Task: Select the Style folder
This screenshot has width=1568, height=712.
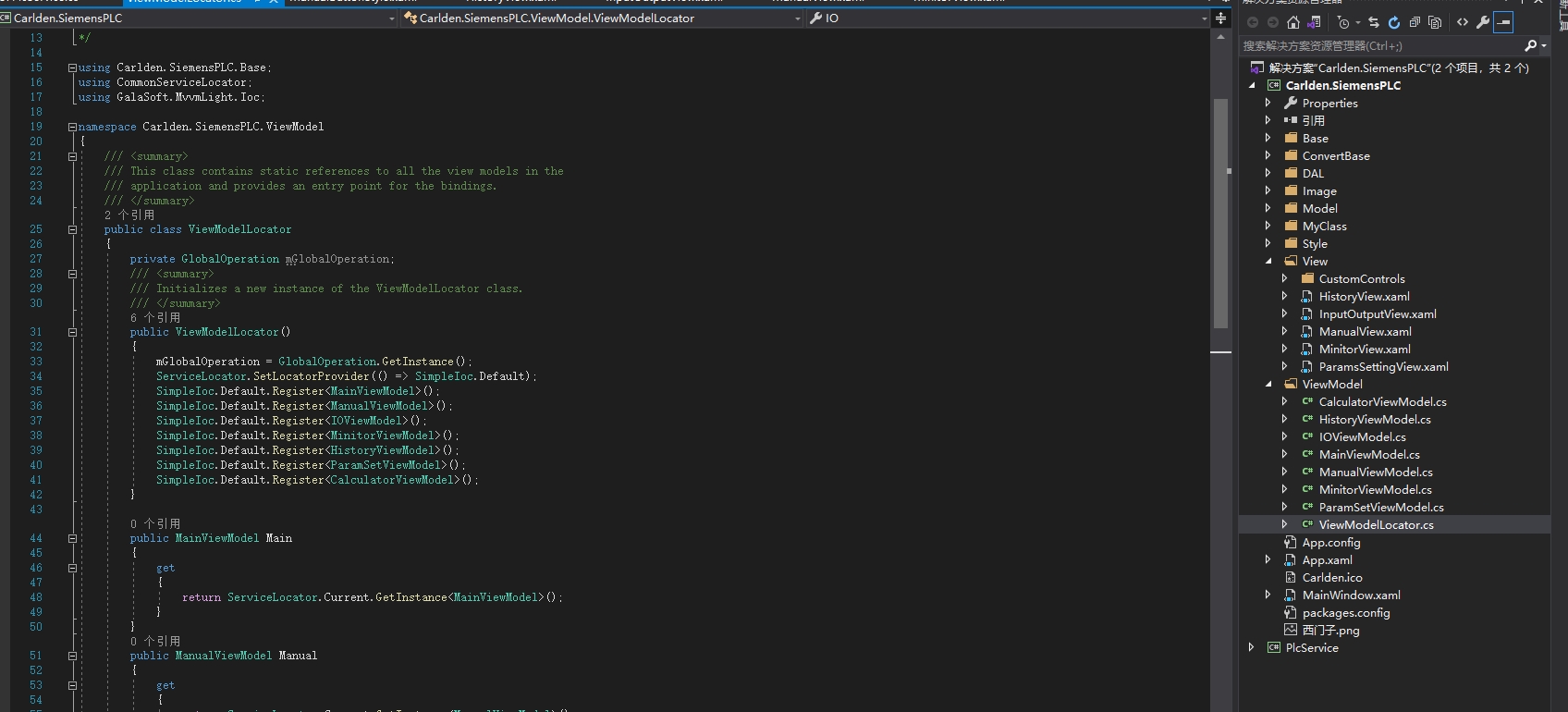Action: [x=1315, y=243]
